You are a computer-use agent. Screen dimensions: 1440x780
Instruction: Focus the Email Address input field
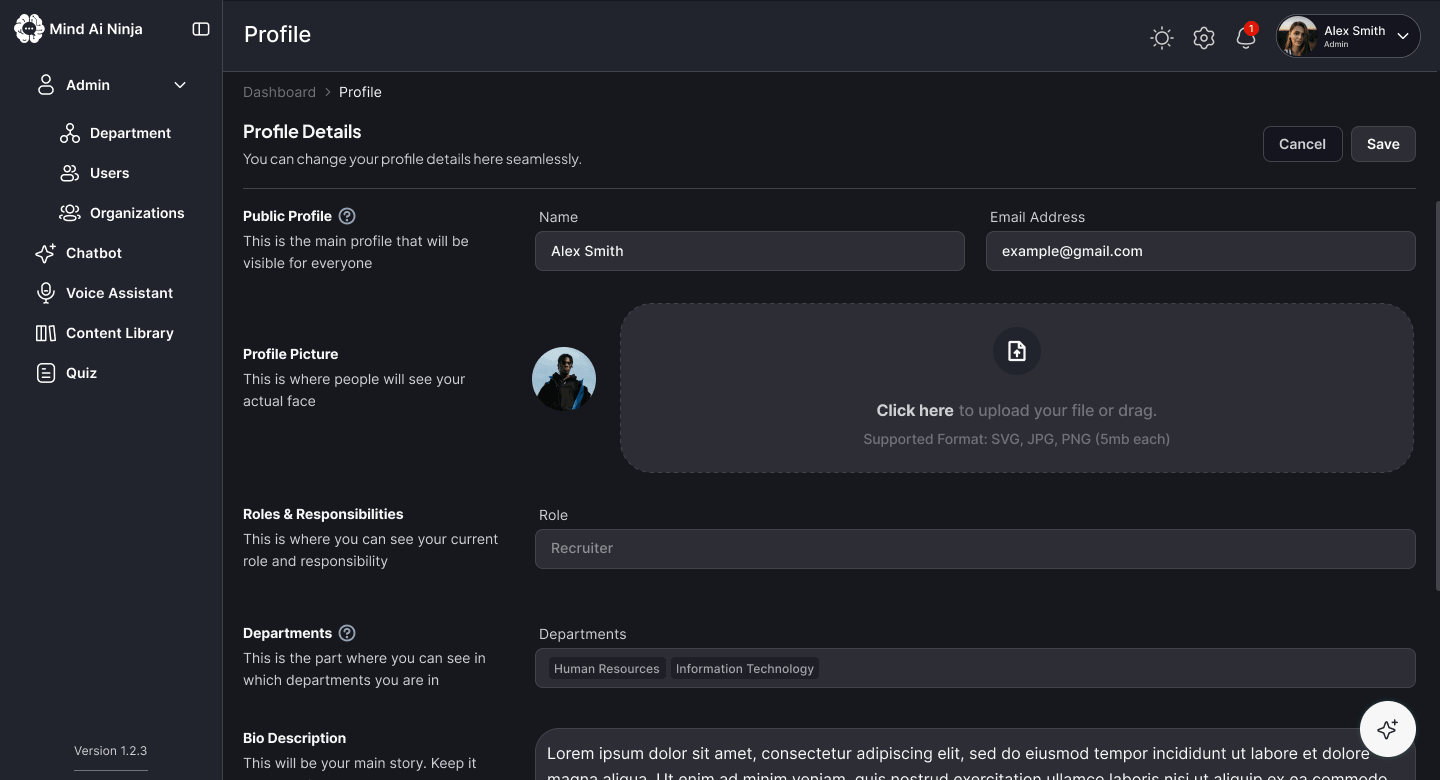pos(1201,251)
